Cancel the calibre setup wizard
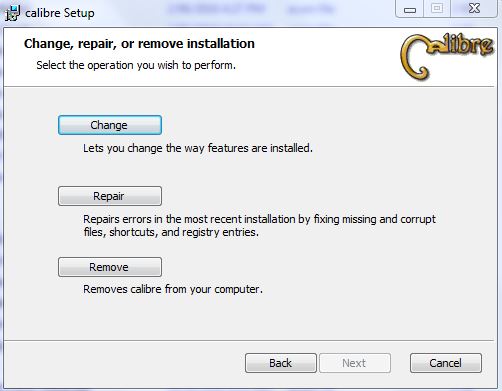This screenshot has height=391, width=502. click(x=446, y=363)
